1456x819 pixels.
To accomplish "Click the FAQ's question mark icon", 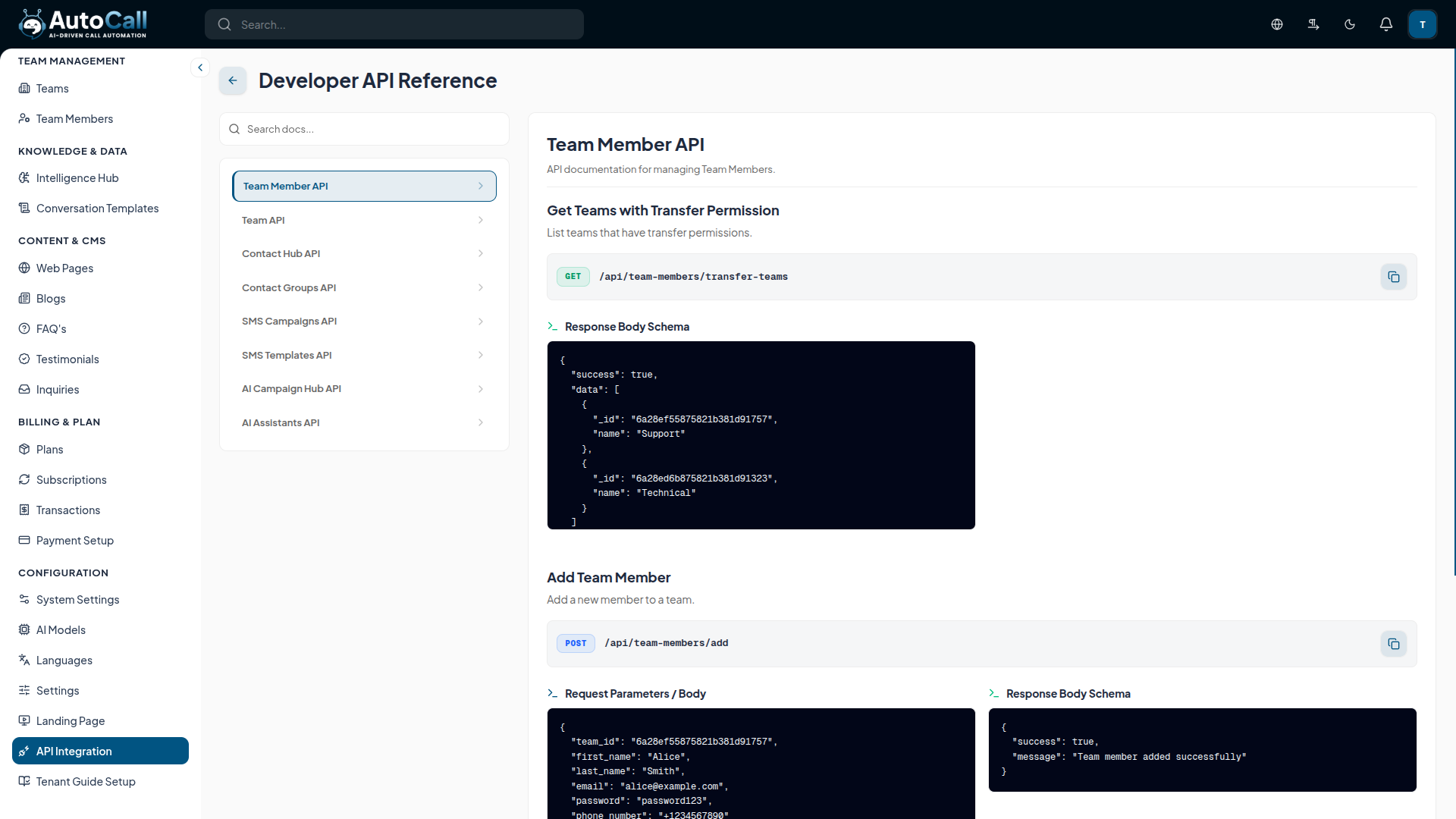I will point(24,329).
